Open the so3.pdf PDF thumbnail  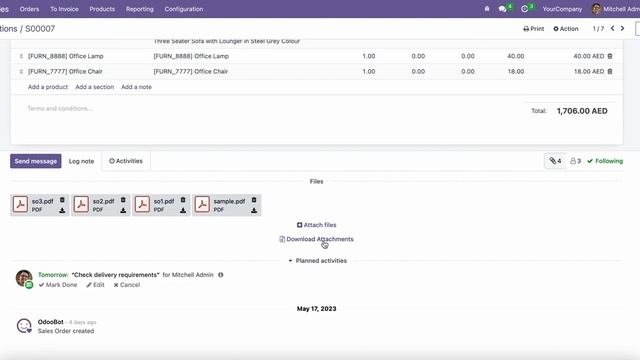point(20,204)
